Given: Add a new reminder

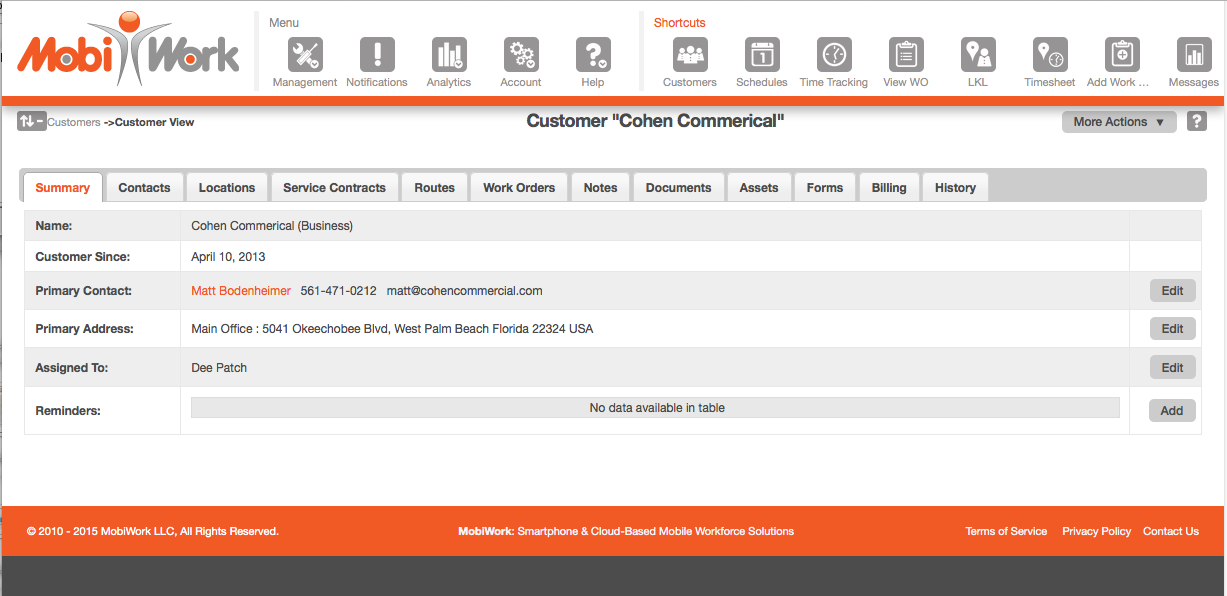Looking at the screenshot, I should (1172, 411).
